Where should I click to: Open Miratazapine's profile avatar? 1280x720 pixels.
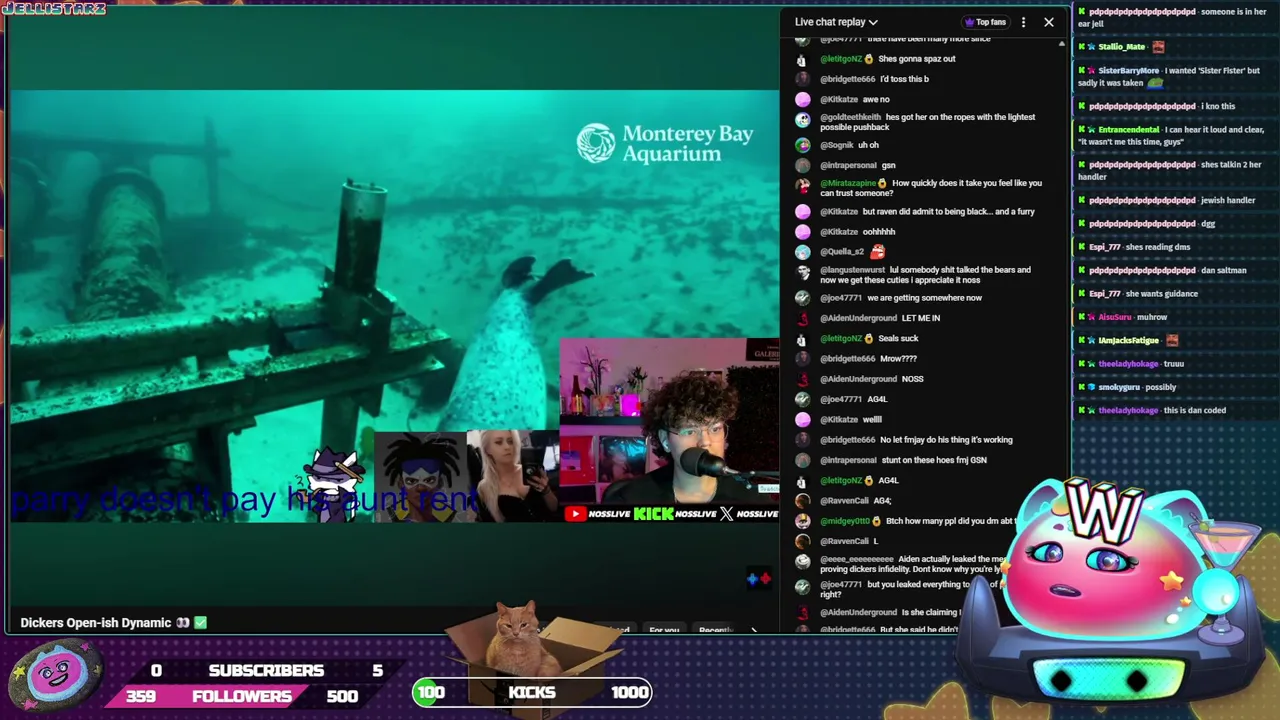pyautogui.click(x=802, y=186)
